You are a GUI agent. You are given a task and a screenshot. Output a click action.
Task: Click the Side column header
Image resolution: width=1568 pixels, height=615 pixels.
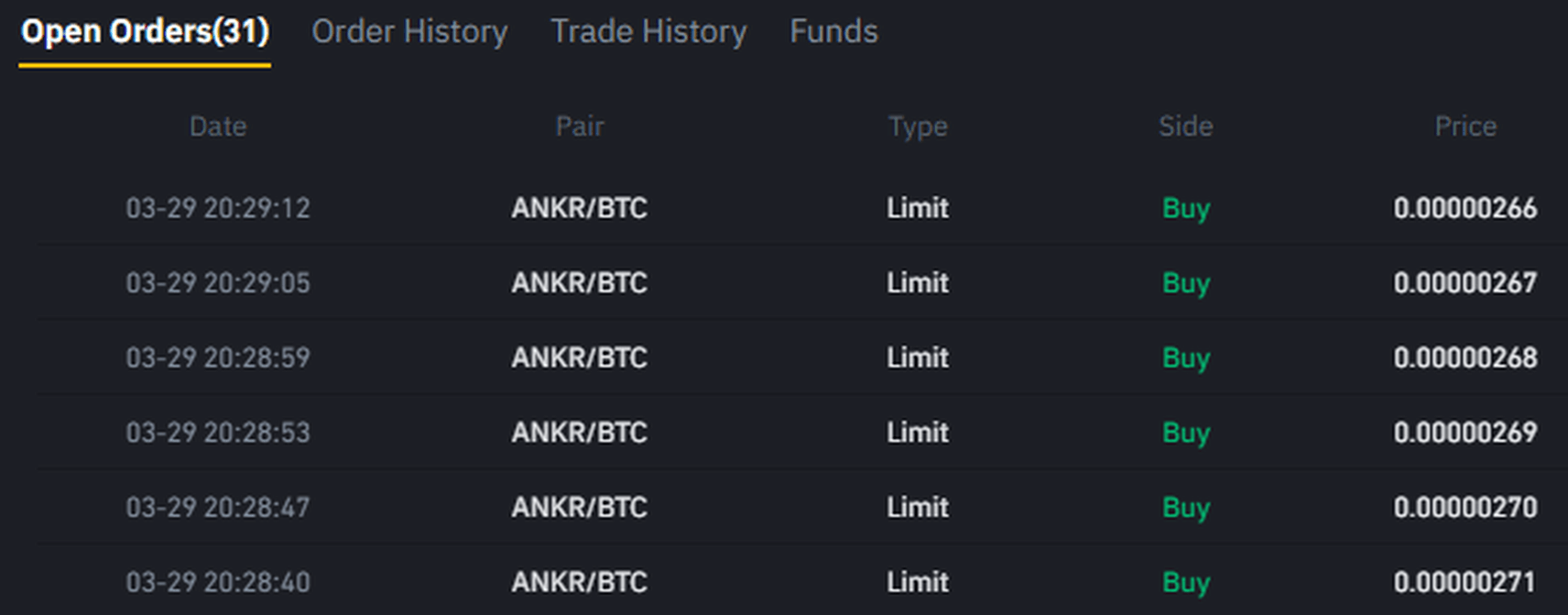(x=1185, y=126)
